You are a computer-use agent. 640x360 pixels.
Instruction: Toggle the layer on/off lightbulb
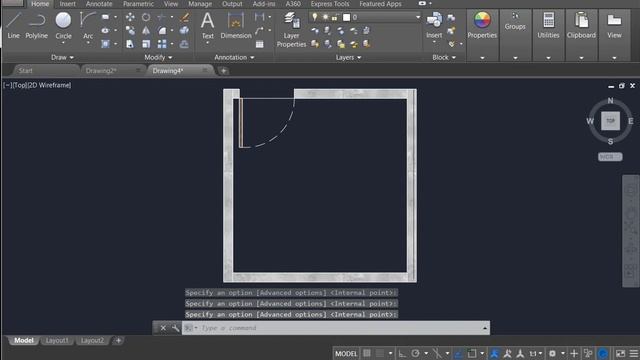(x=315, y=17)
